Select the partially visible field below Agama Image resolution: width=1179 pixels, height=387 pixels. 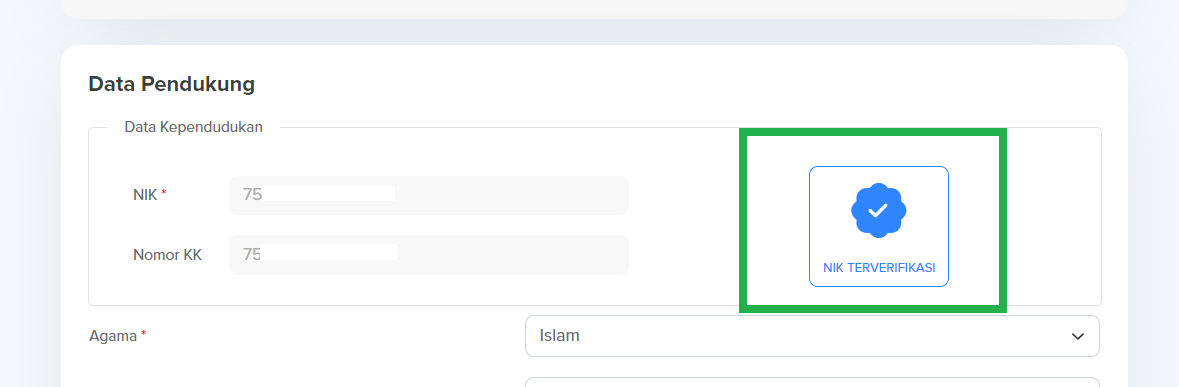coord(812,382)
